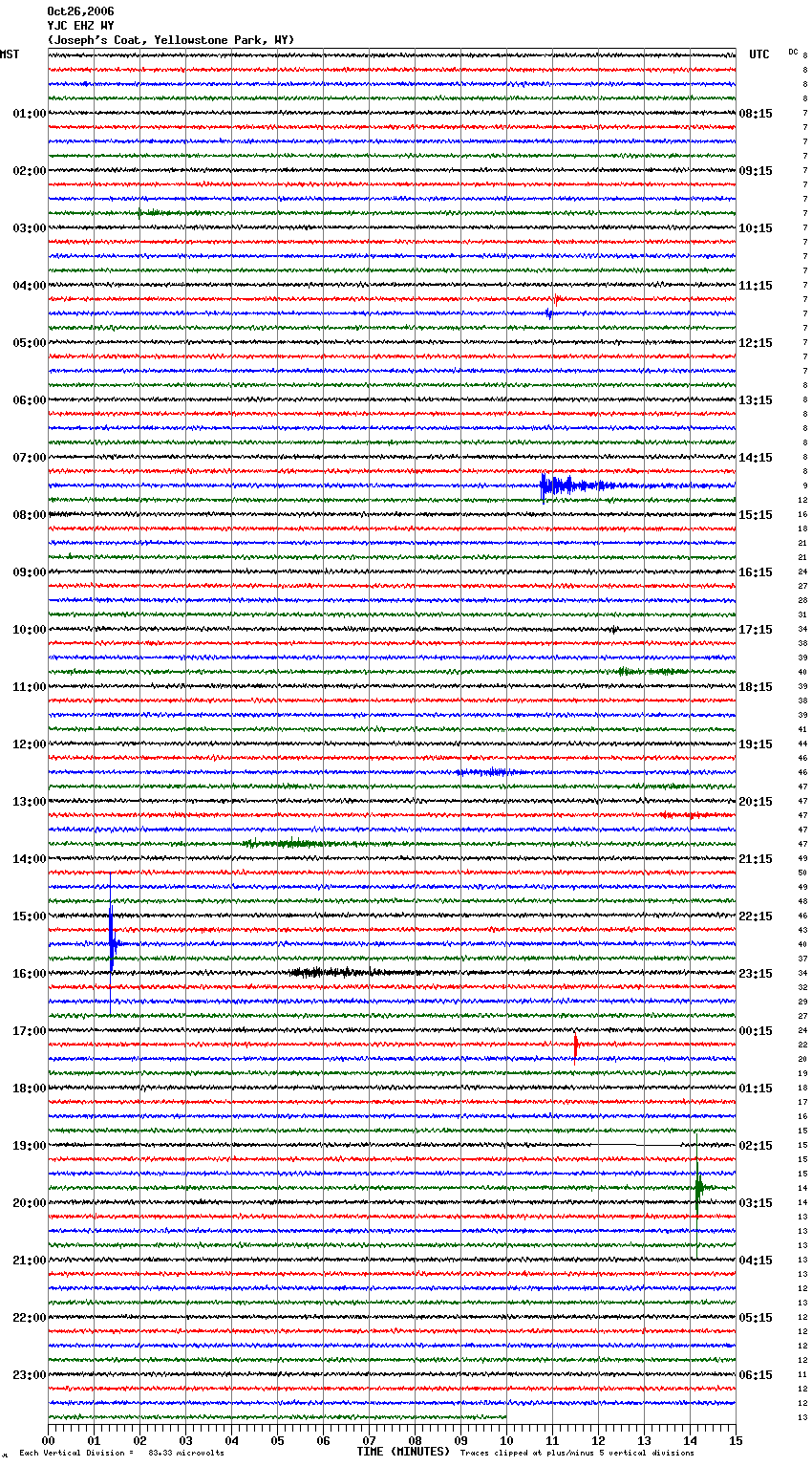Select the 21:00 MST time label

point(29,1261)
